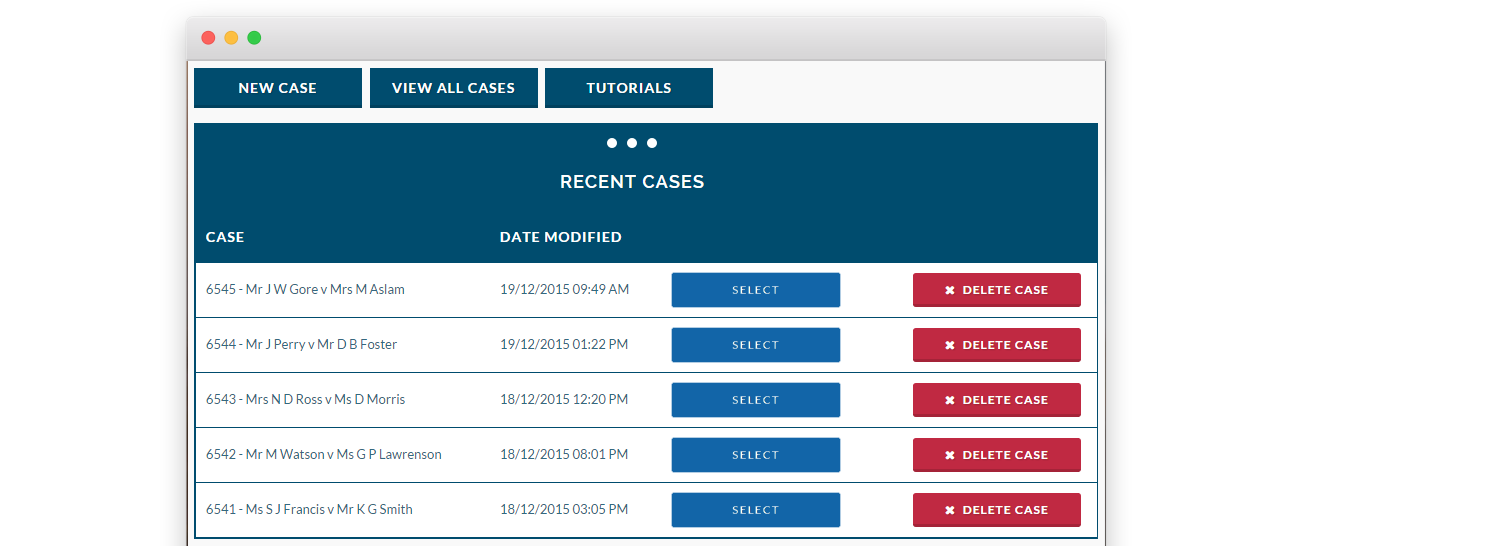Click the Date Modified column header
1500x546 pixels.
click(x=560, y=237)
